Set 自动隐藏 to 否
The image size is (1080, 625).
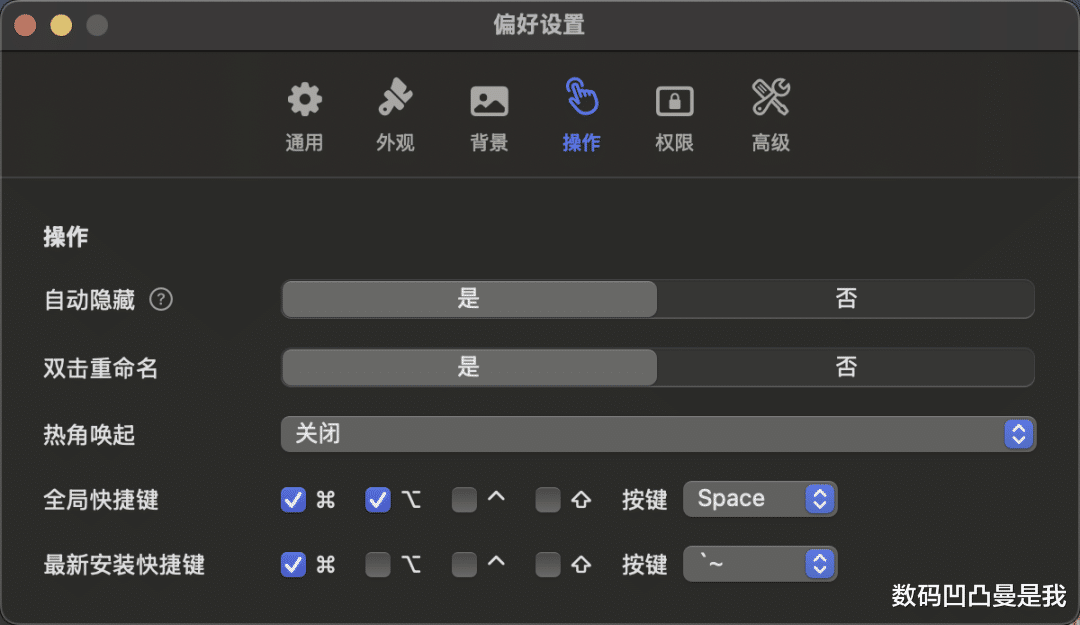[x=846, y=299]
